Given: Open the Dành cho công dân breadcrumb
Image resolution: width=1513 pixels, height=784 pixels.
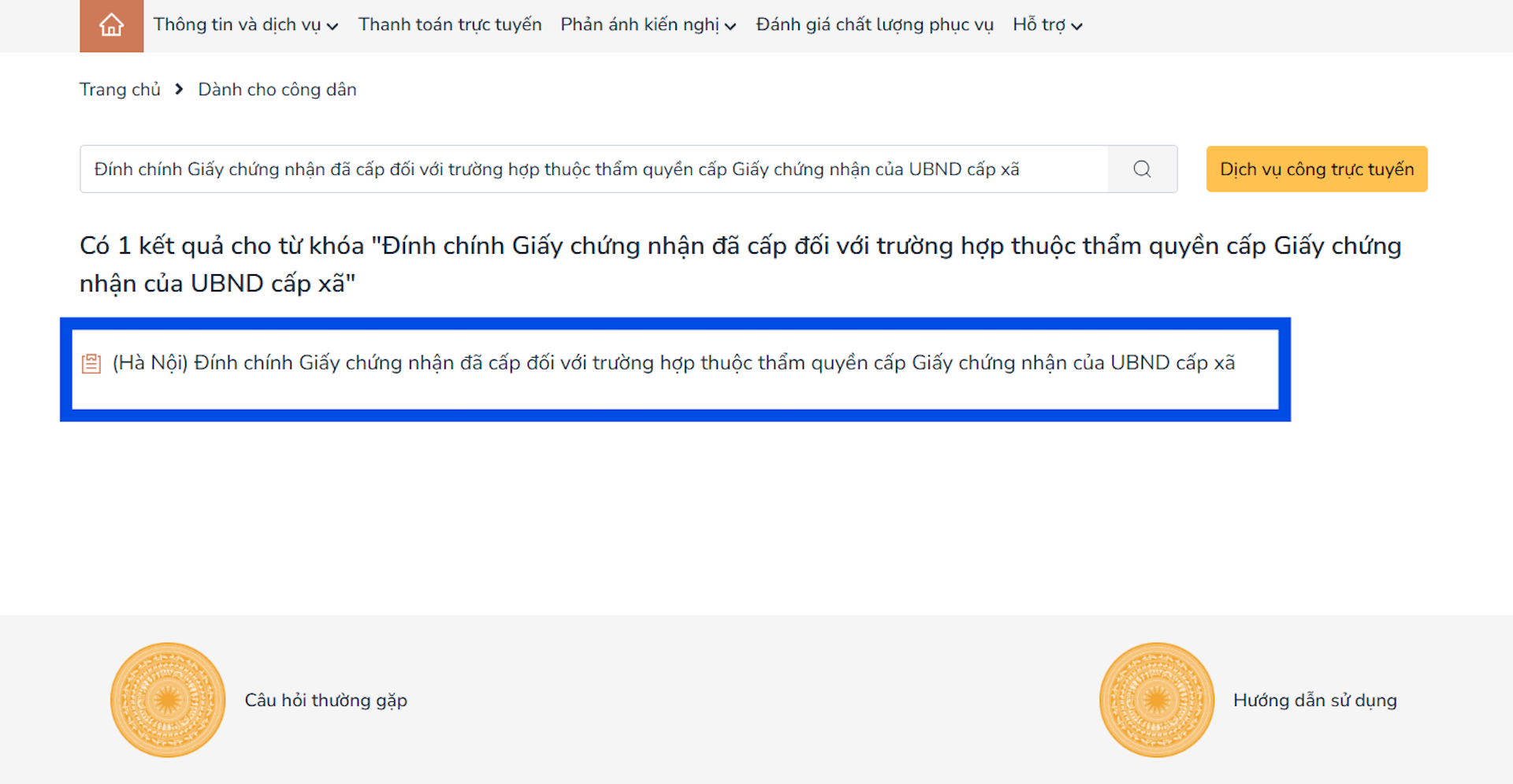Looking at the screenshot, I should tap(277, 89).
